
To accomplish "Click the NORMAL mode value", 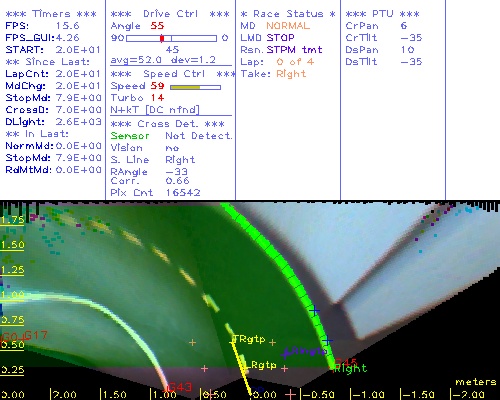I will (288, 26).
